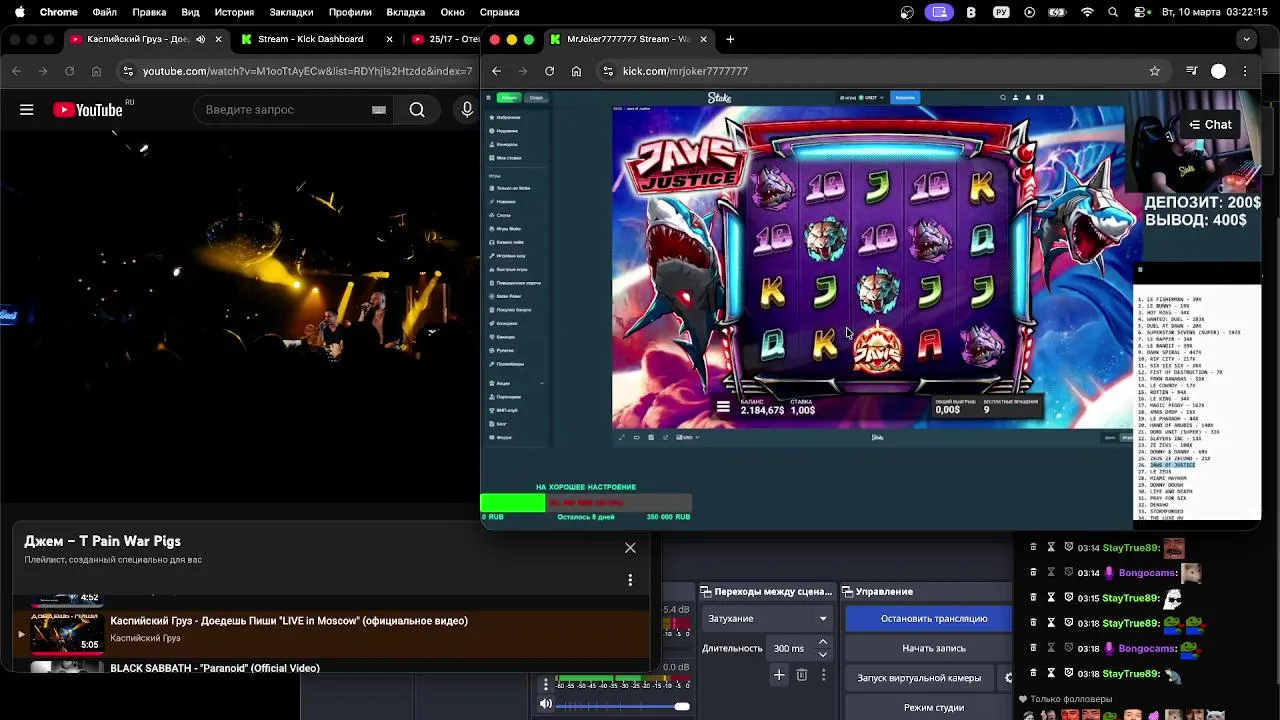
Task: Switch Stake to Спорт mode
Action: [x=536, y=97]
